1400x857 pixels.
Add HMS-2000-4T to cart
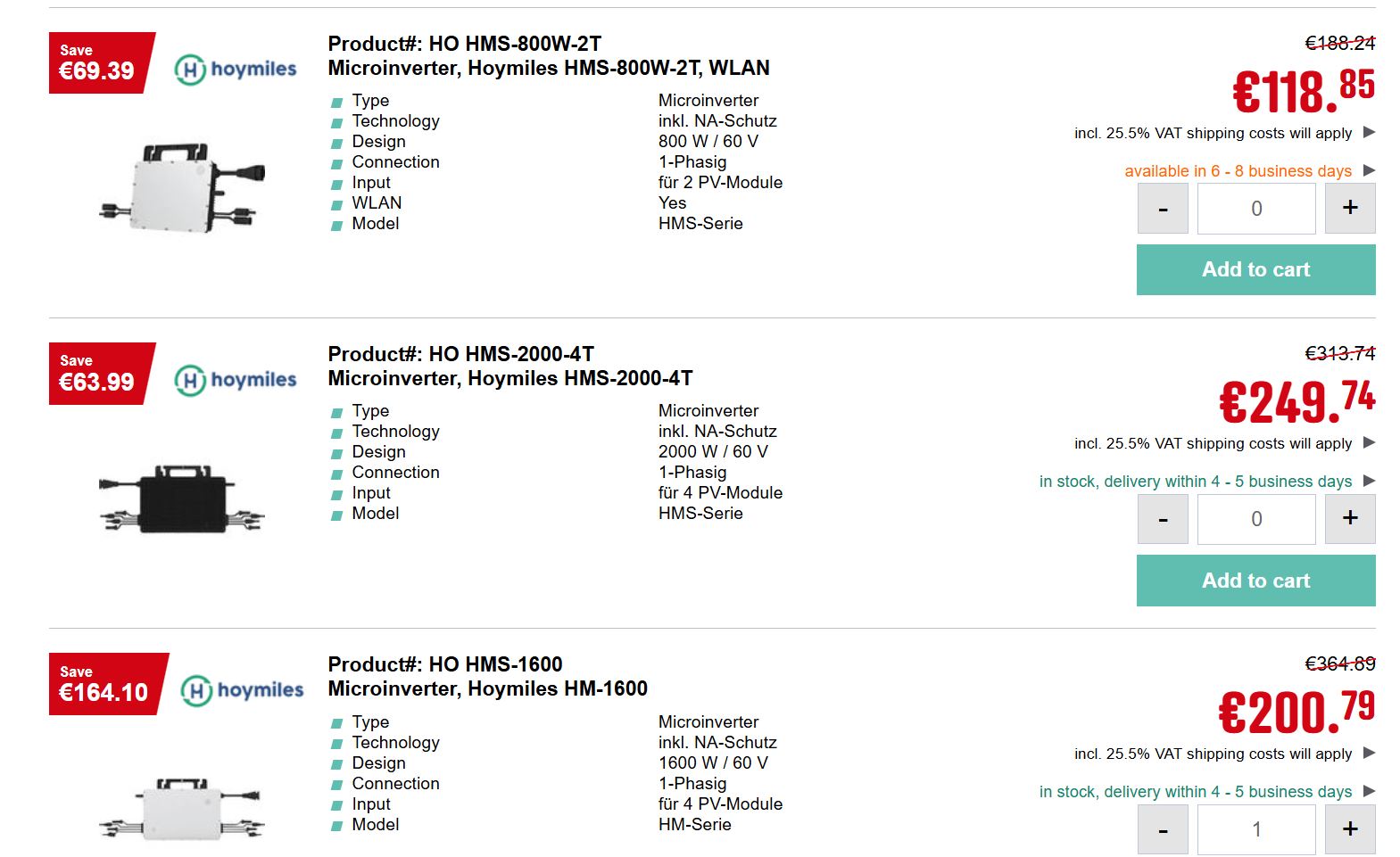1255,581
